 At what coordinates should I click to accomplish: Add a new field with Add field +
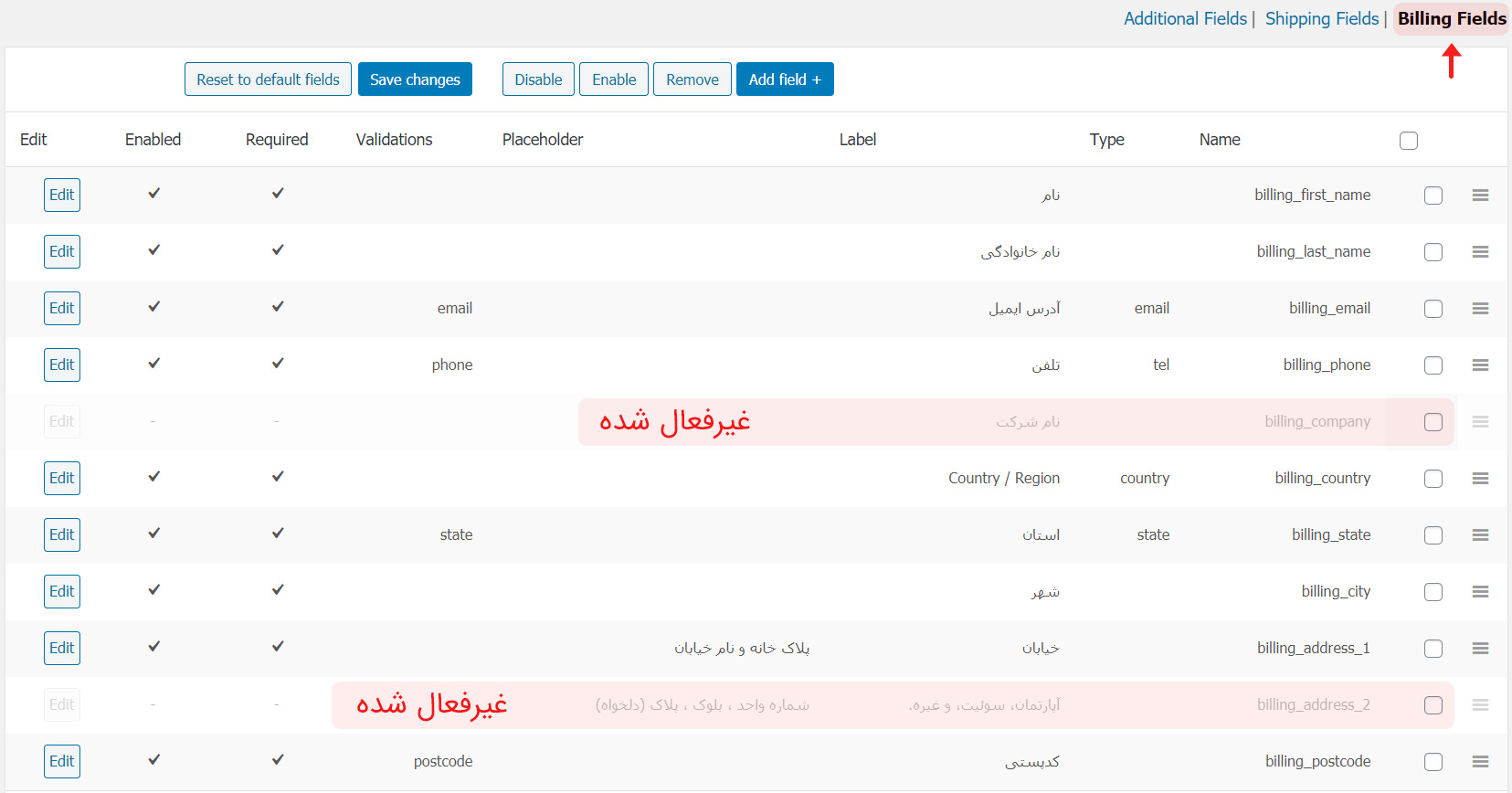coord(785,79)
